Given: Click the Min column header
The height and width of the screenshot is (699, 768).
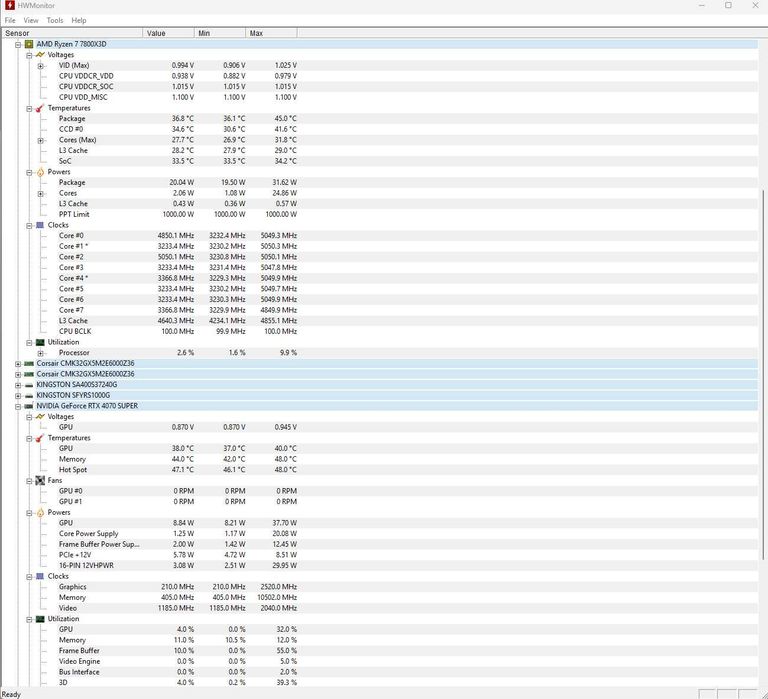Looking at the screenshot, I should click(219, 33).
